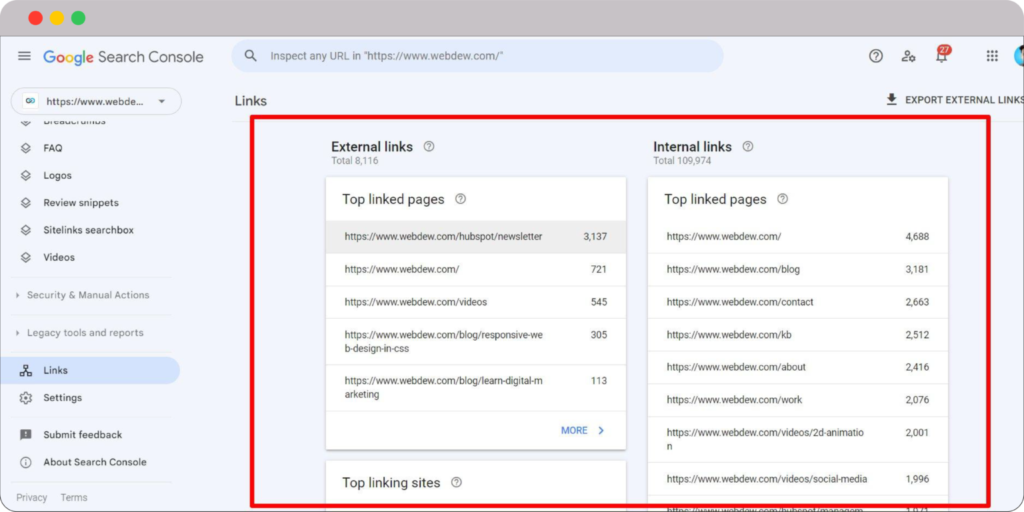Click the green macOS zoom button
1024x512 pixels.
(78, 18)
